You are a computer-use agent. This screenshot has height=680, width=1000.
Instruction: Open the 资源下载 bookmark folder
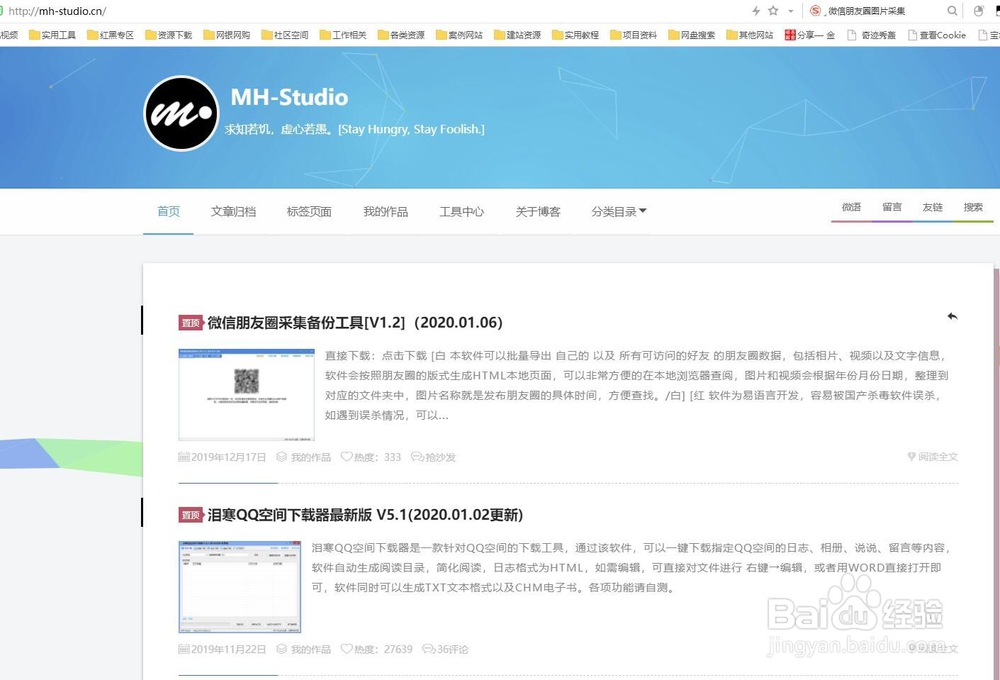click(168, 35)
